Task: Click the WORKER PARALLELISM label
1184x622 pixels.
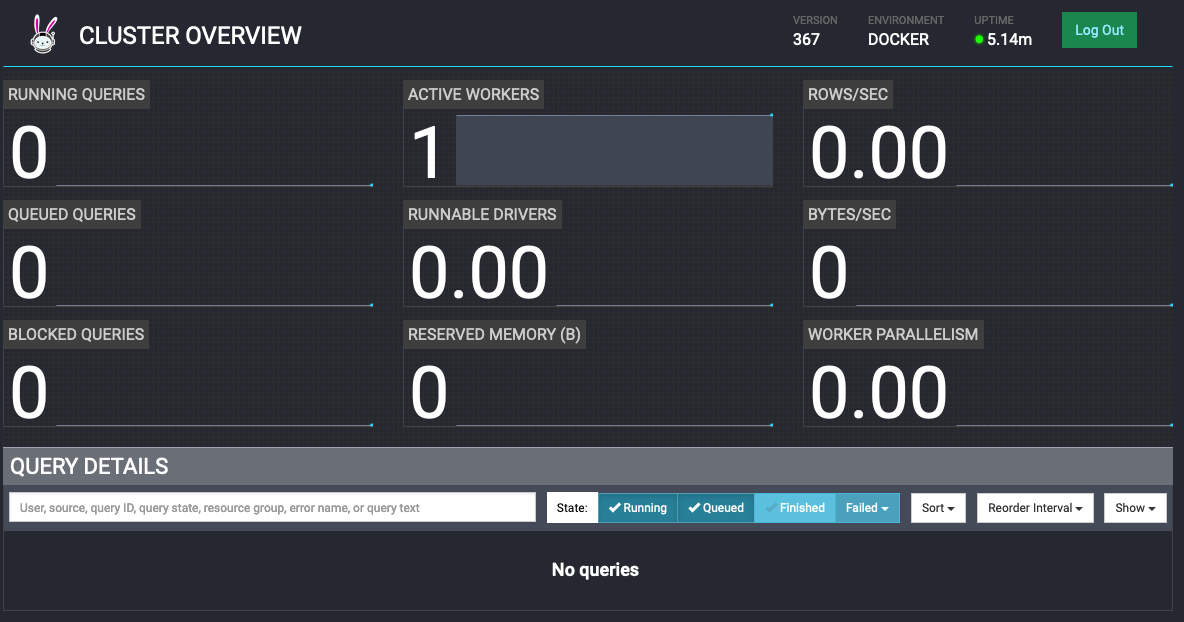Action: (x=893, y=334)
